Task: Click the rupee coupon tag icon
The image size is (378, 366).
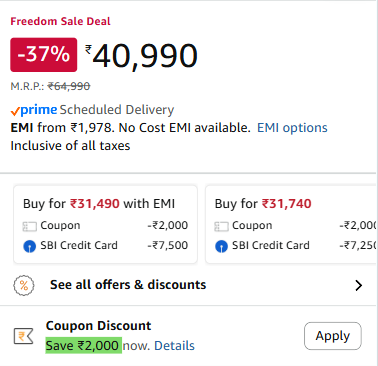Action: [x=24, y=336]
